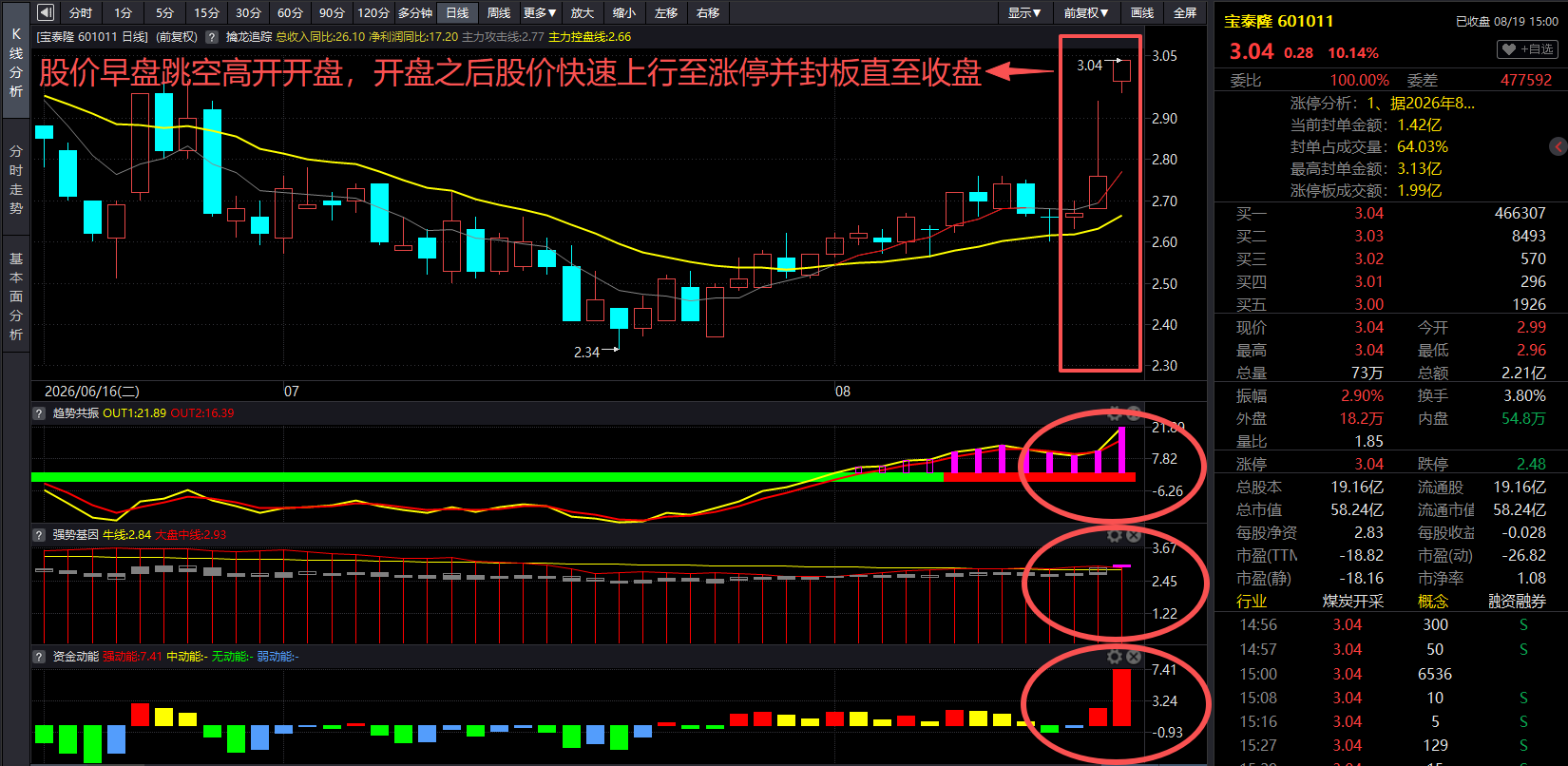Click the 15:00 trade row with 6536
The height and width of the screenshot is (766, 1568).
pos(1390,675)
